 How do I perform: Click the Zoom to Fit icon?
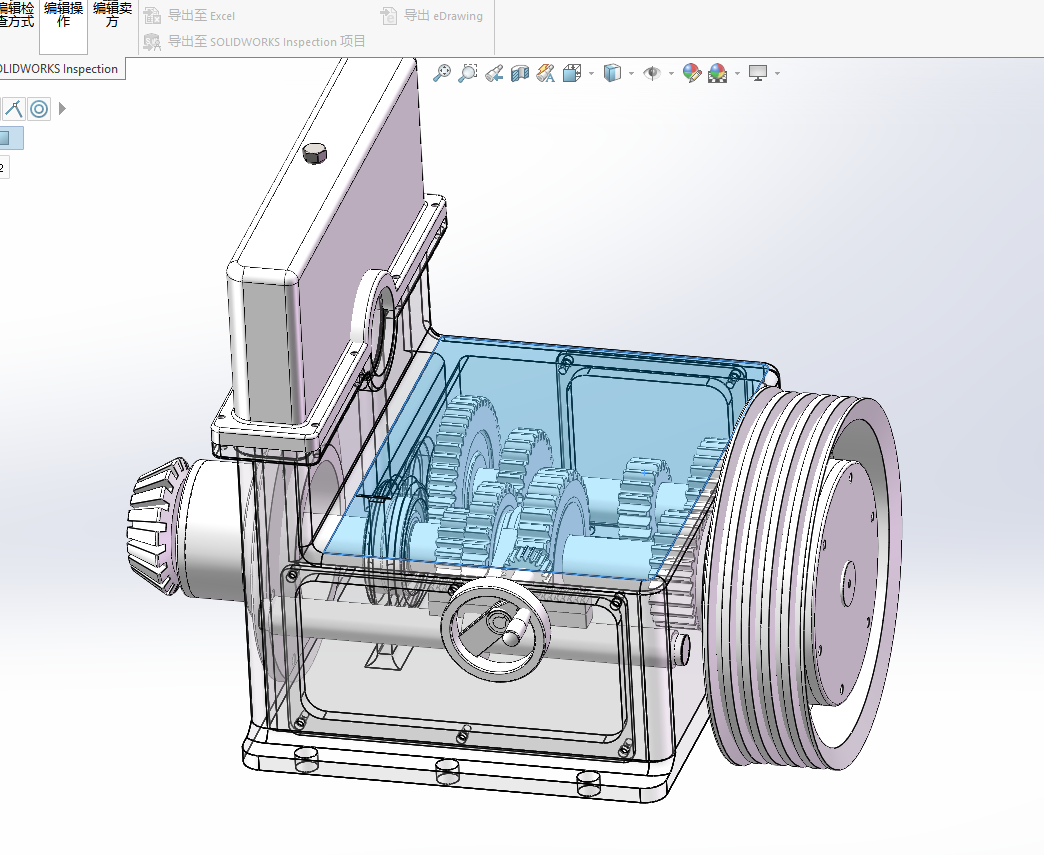click(x=441, y=73)
